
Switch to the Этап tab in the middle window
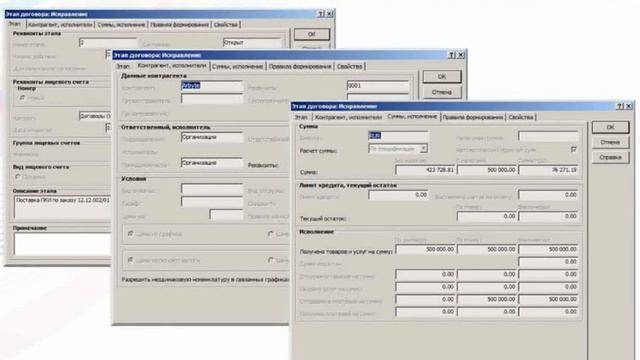[x=123, y=66]
